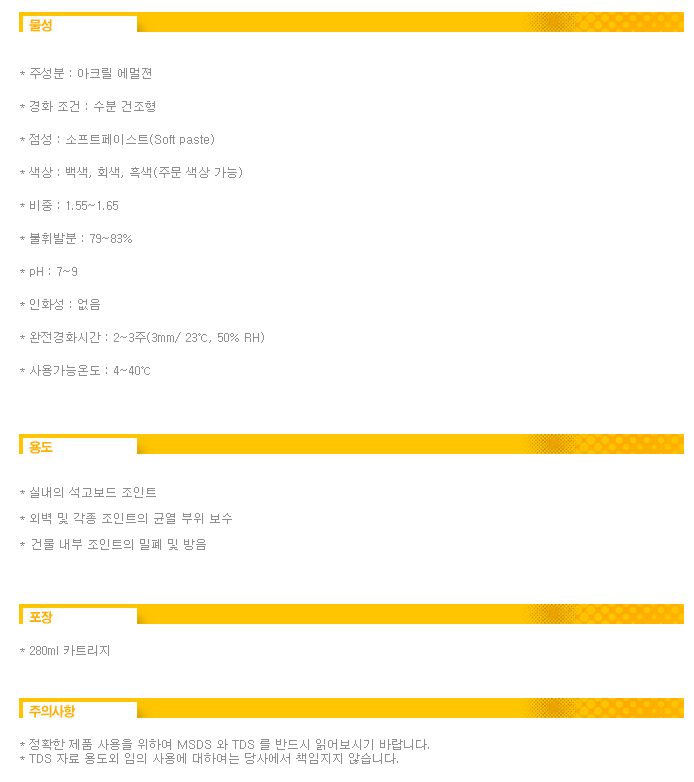Click the MSDS 와 TDS notice sentence

coord(224,744)
